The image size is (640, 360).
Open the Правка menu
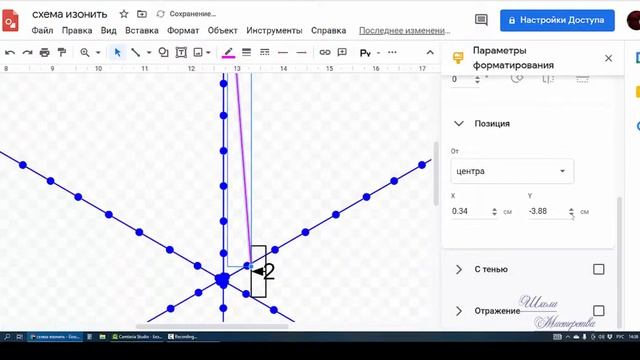coord(77,31)
